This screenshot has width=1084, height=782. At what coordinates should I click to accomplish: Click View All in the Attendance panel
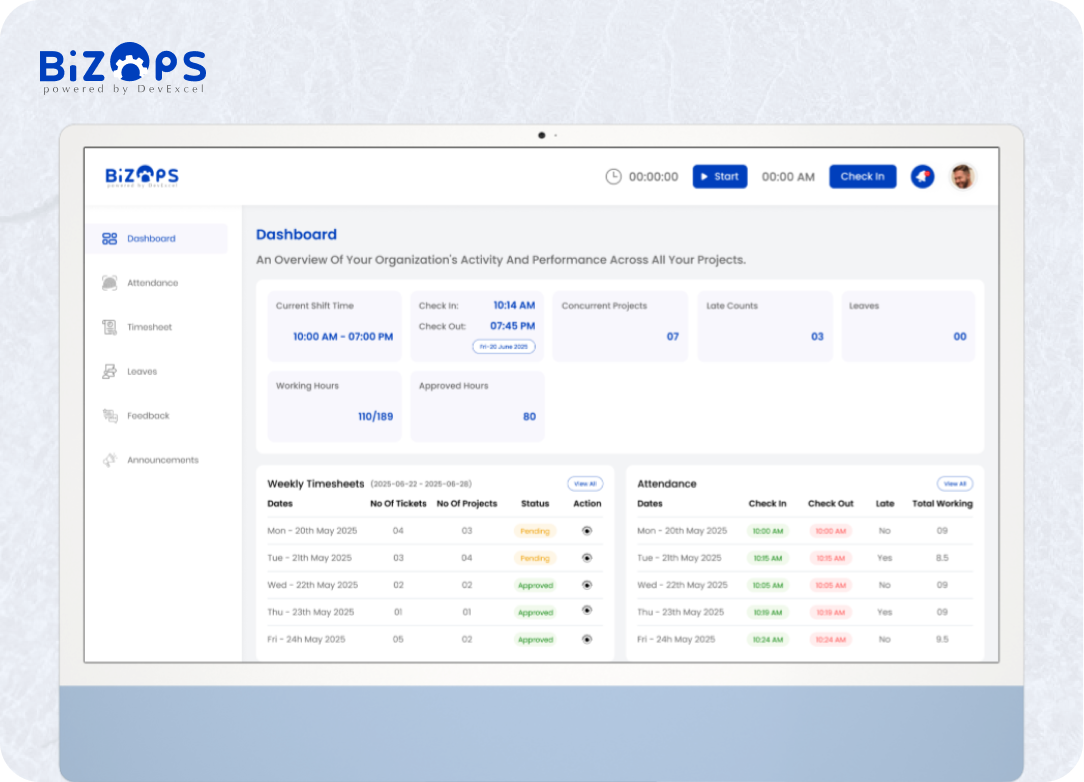[955, 484]
